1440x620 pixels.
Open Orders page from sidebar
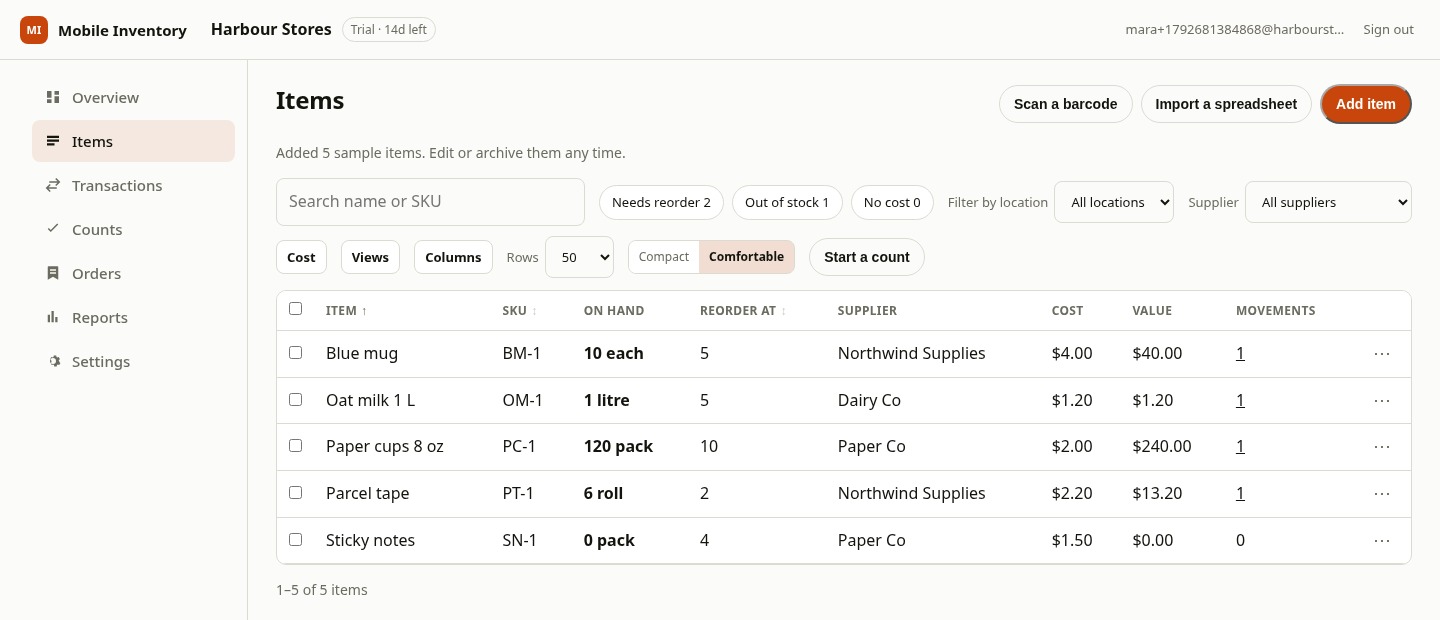pos(133,273)
